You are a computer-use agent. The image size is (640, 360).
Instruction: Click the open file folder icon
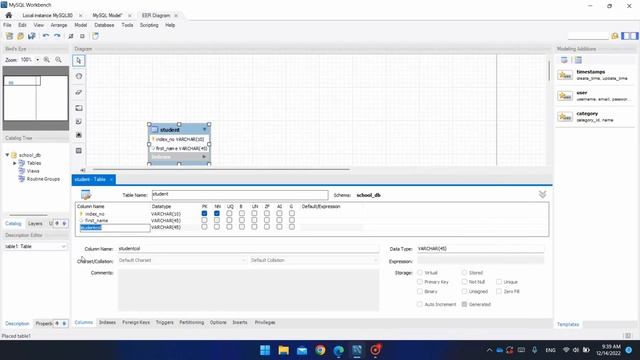[x=20, y=36]
